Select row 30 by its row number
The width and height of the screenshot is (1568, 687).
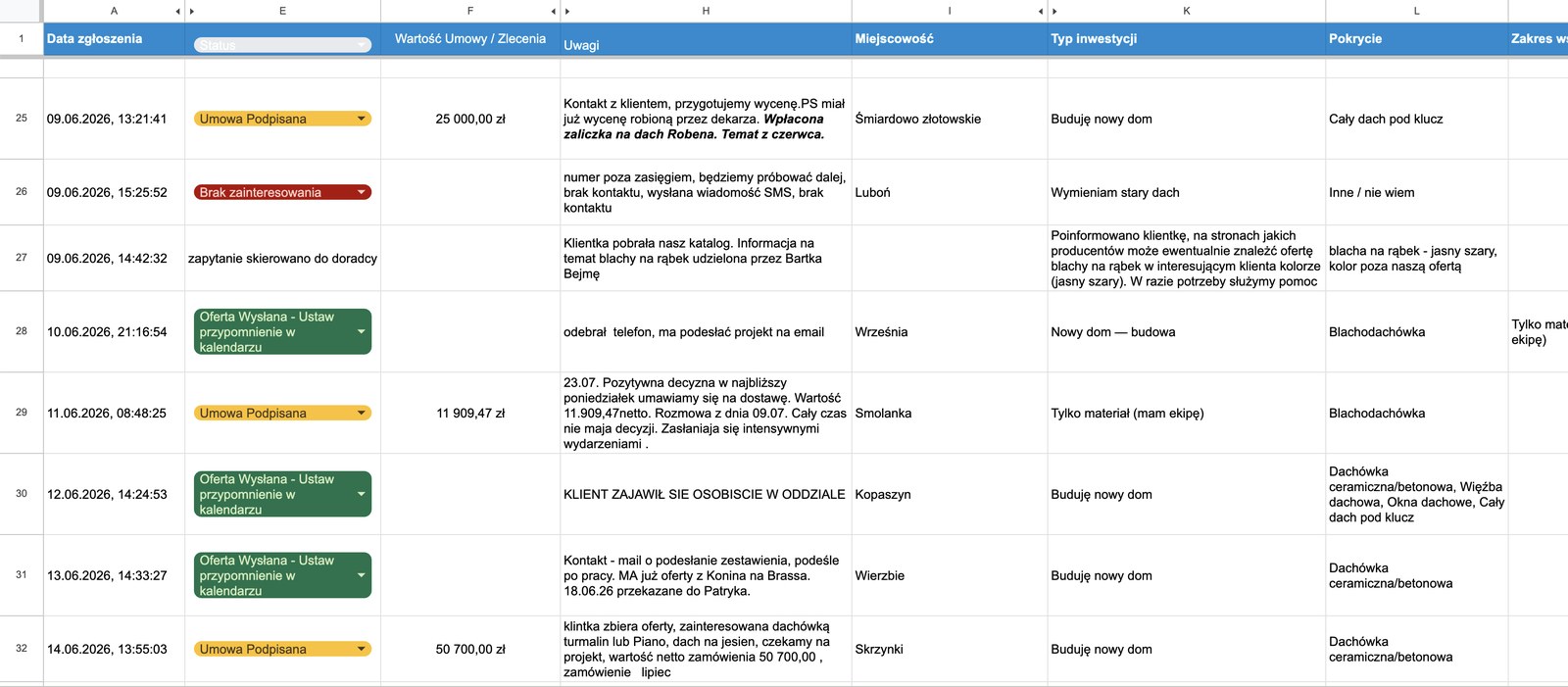click(x=22, y=494)
